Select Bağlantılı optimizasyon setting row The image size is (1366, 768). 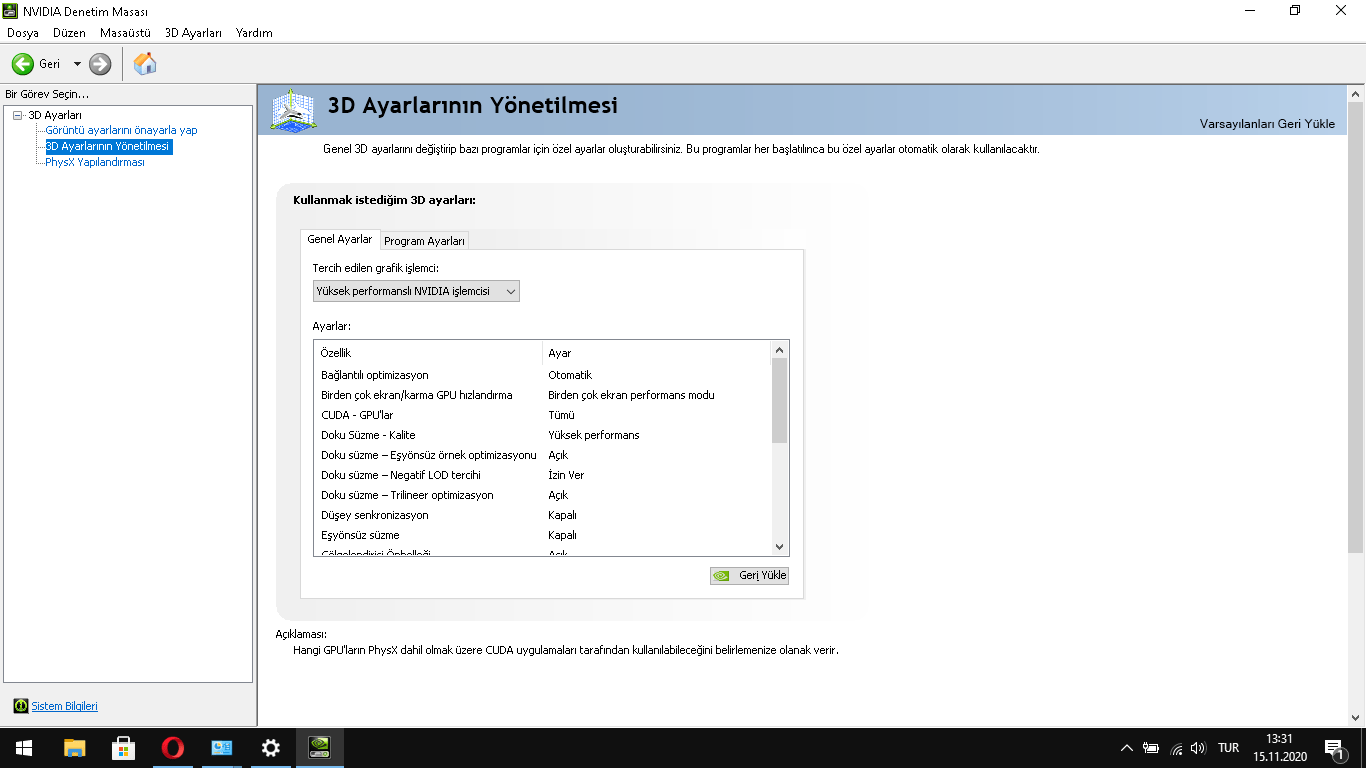pos(543,375)
